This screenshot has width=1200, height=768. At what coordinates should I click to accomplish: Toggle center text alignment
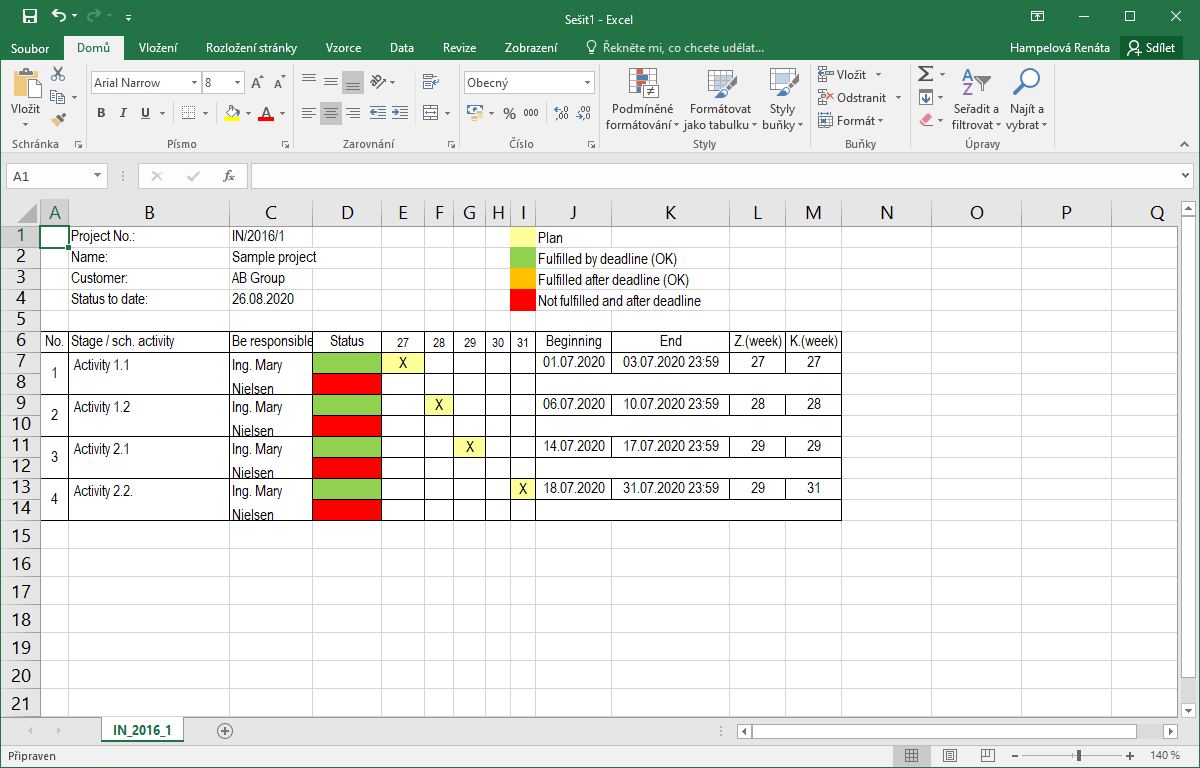coord(330,113)
